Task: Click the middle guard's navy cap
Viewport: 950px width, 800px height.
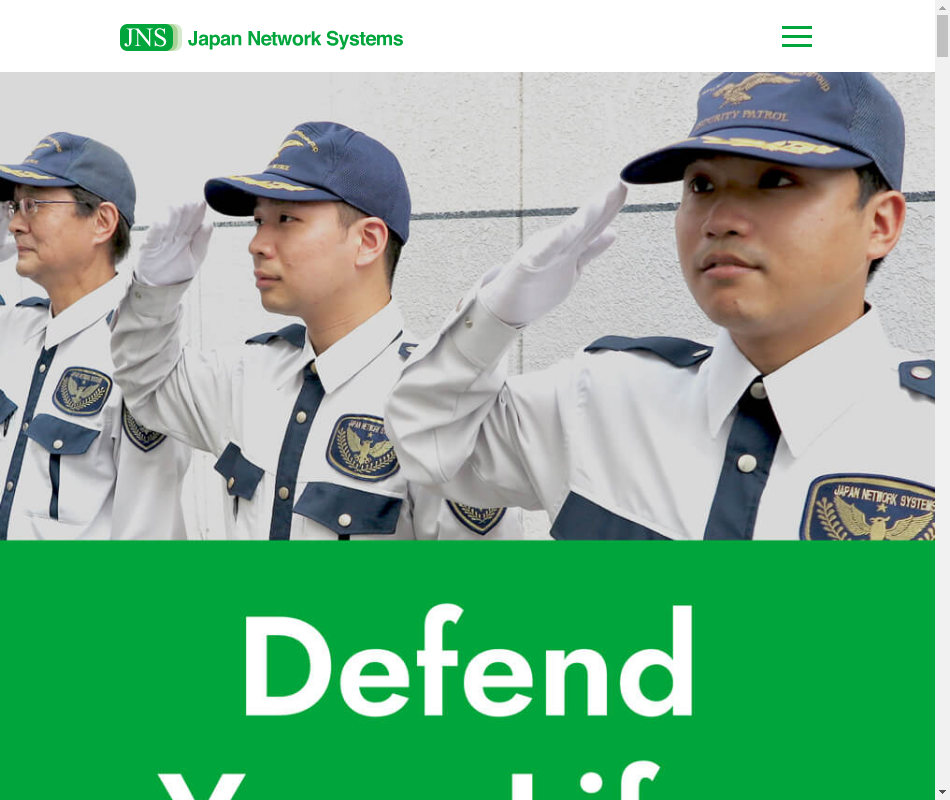Action: tap(308, 176)
